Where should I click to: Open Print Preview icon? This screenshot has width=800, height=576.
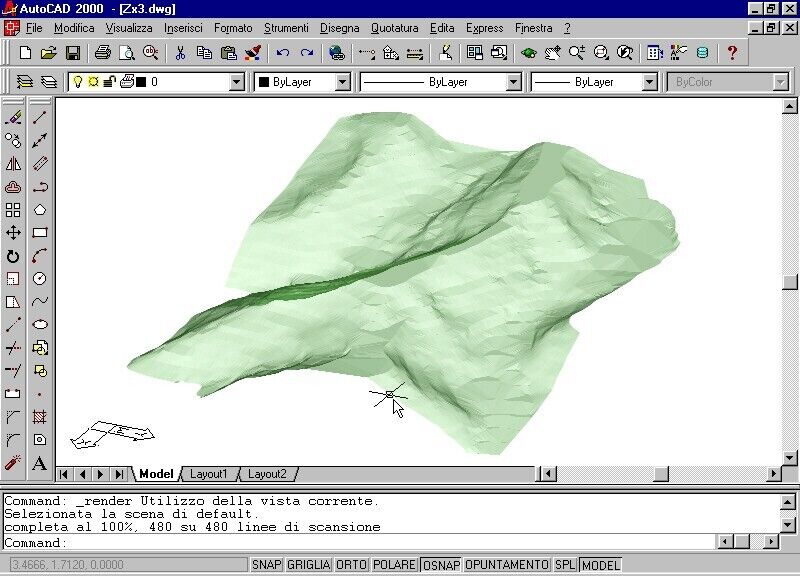tap(127, 53)
